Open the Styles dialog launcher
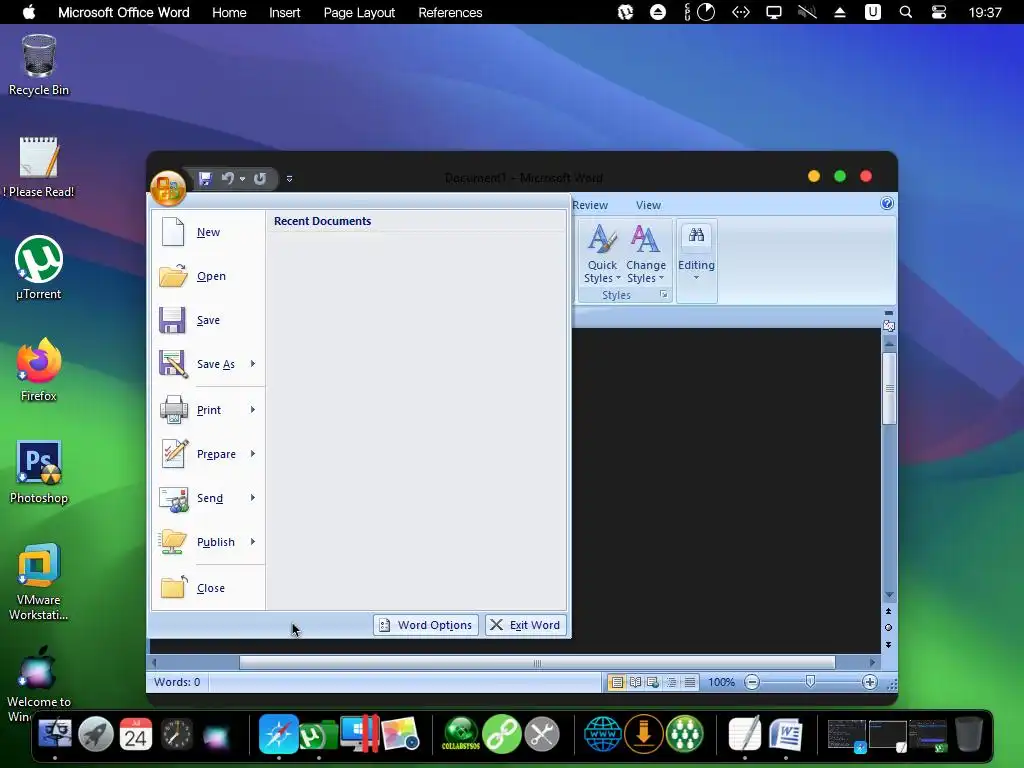1024x768 pixels. pos(664,295)
